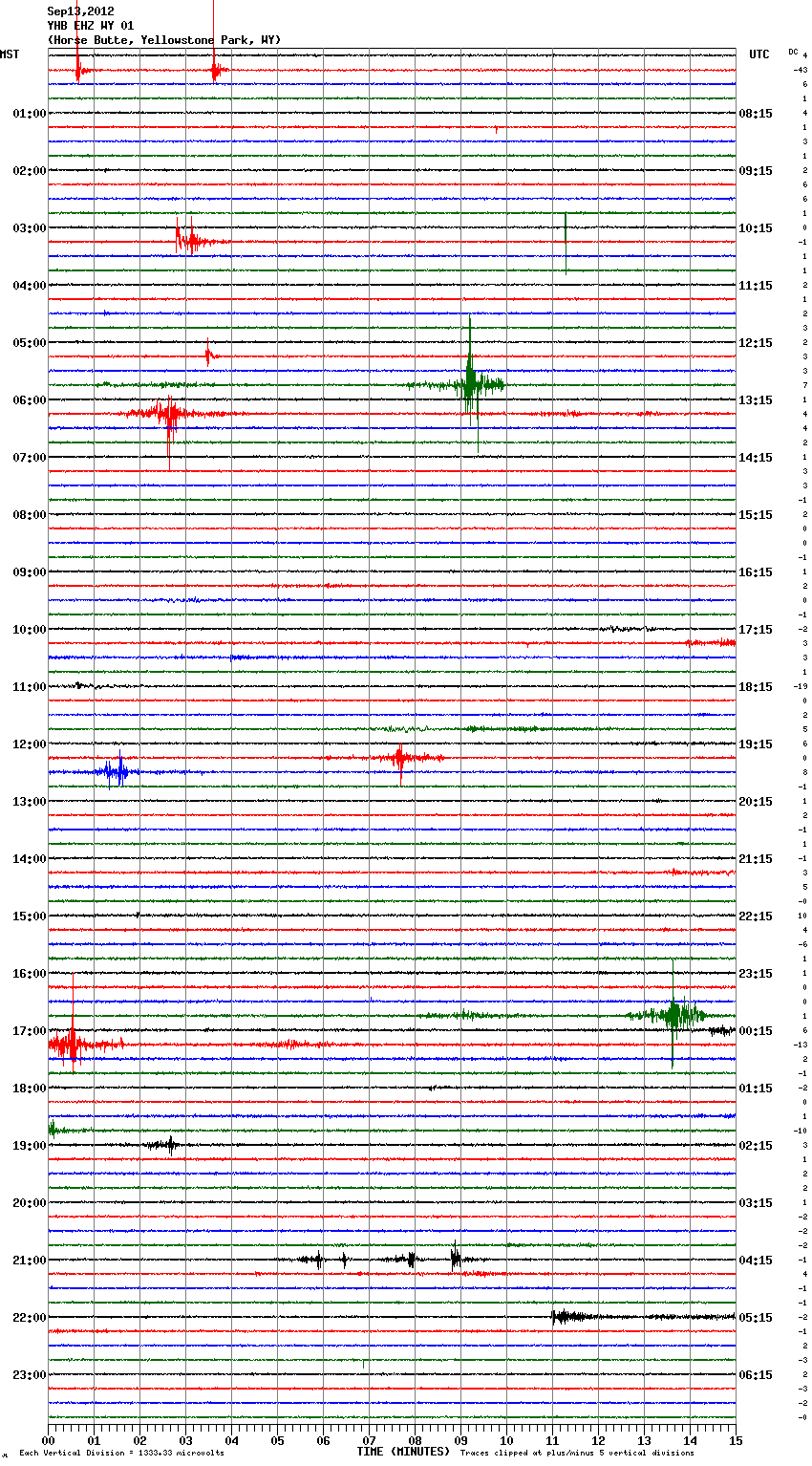Click the '12:00' MST time label

point(29,744)
